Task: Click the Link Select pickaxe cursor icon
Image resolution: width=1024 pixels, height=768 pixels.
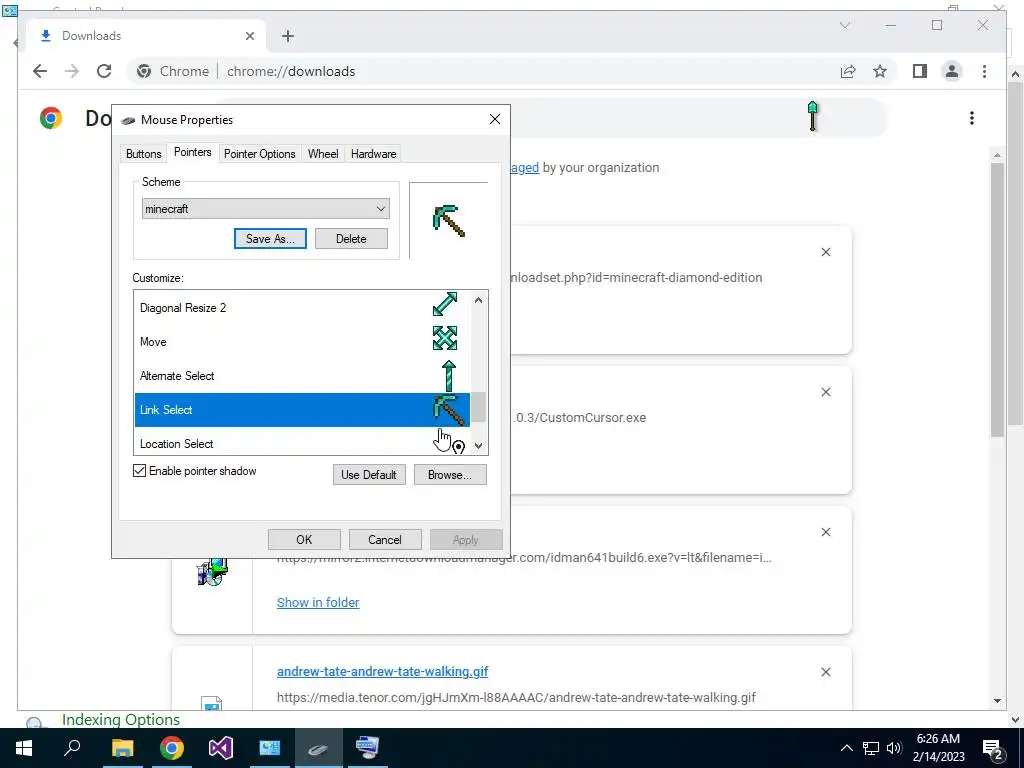Action: click(x=449, y=409)
